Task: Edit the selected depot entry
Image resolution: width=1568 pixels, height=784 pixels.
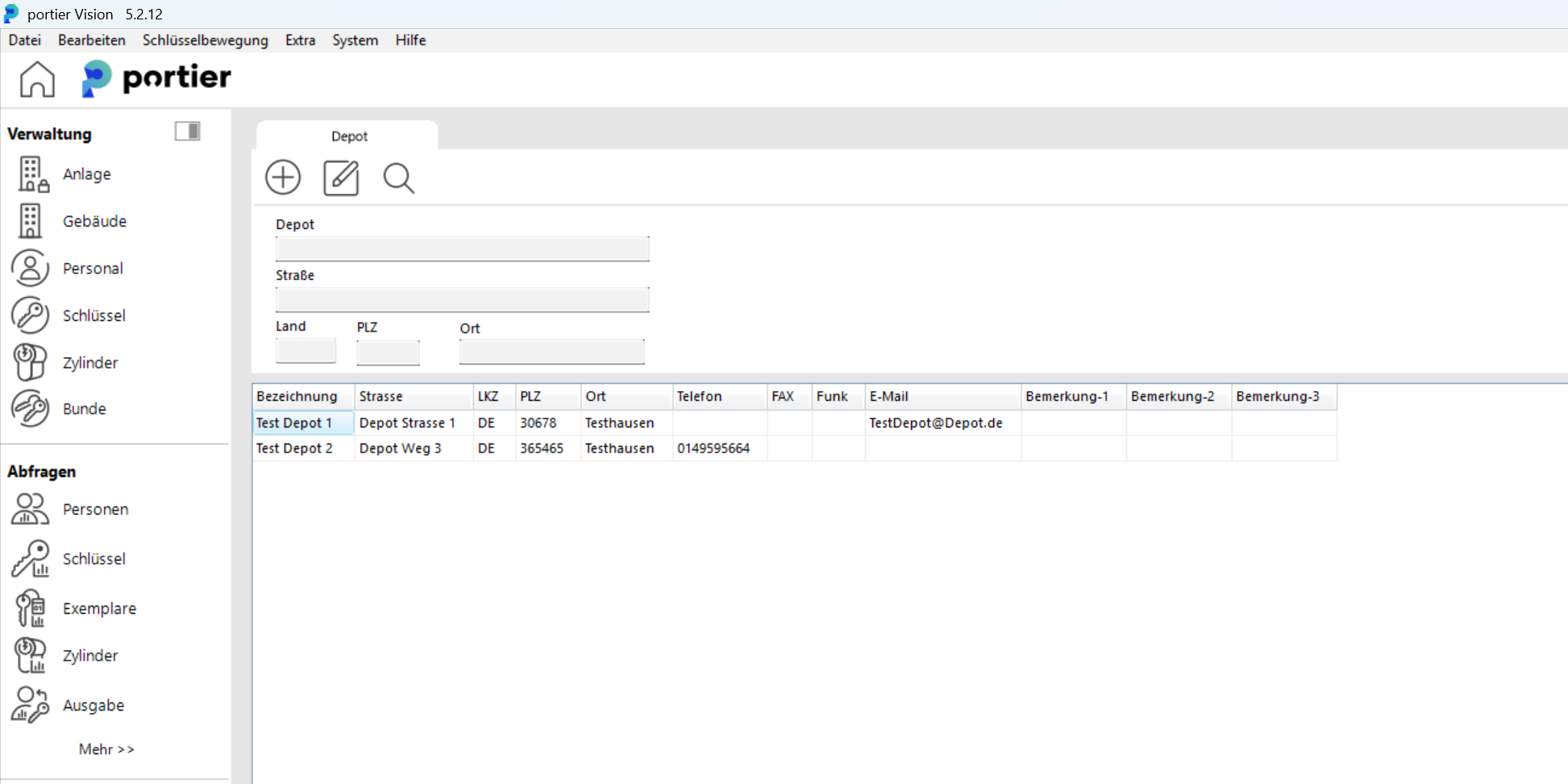Action: click(x=341, y=177)
